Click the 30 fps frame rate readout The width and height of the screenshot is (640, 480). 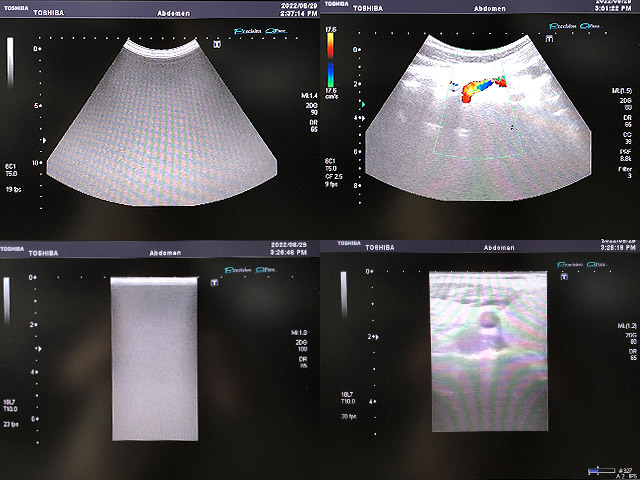click(x=349, y=416)
